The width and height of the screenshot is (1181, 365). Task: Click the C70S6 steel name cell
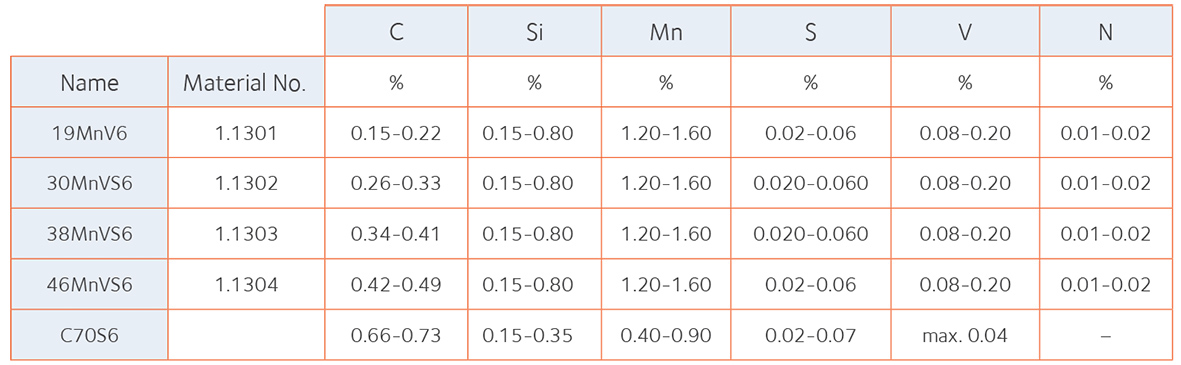point(89,335)
